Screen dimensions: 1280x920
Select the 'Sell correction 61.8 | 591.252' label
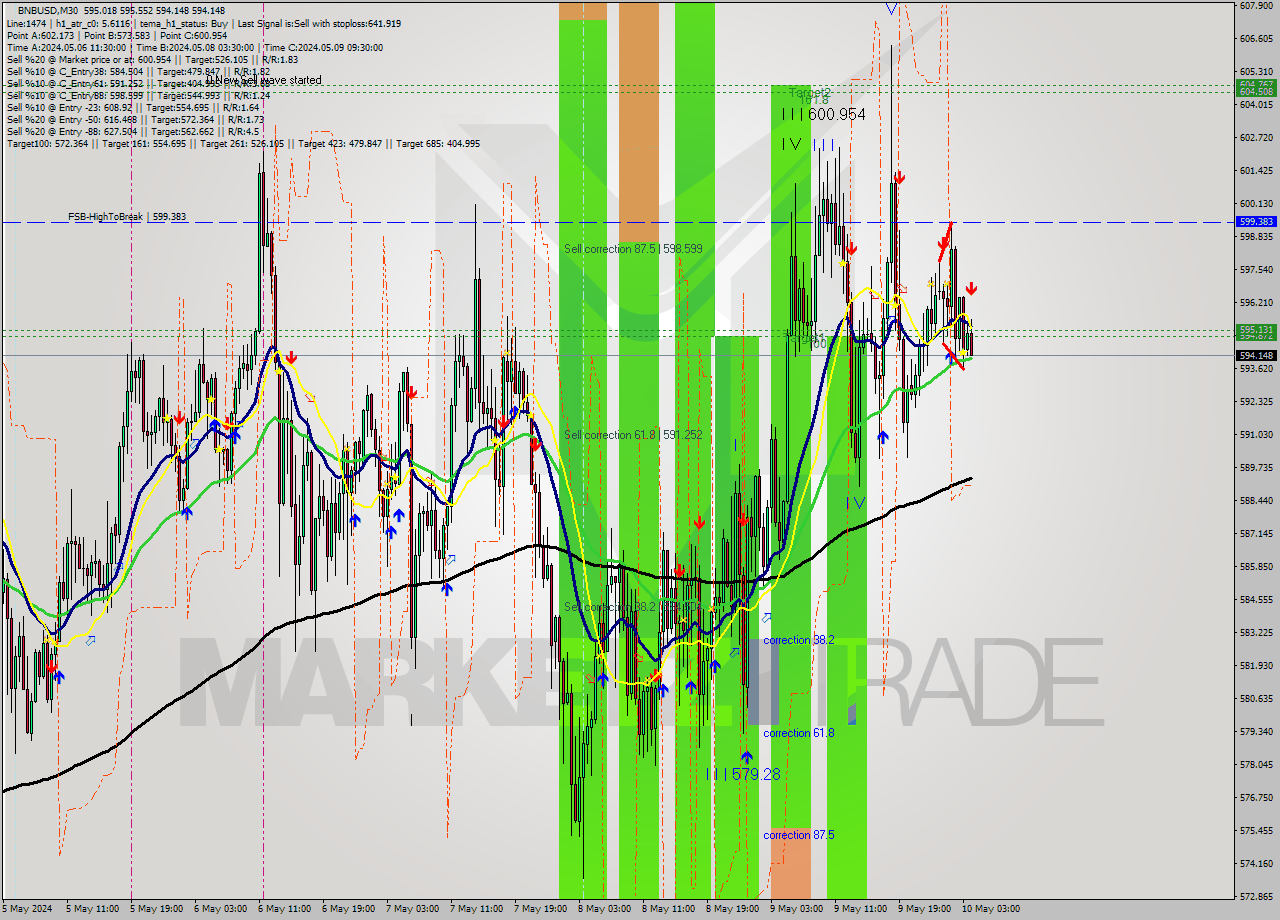click(x=633, y=435)
